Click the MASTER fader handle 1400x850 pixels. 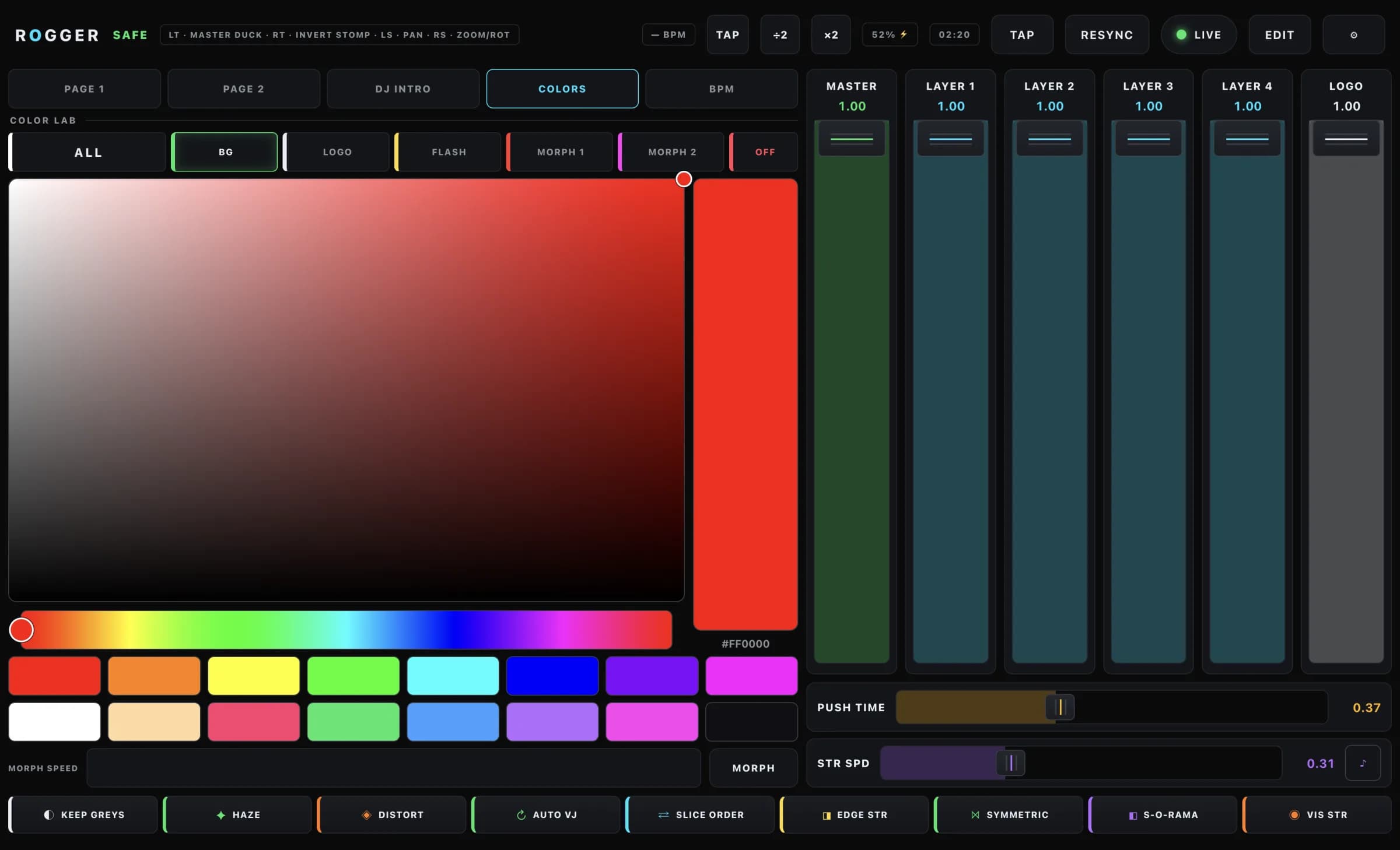[852, 139]
